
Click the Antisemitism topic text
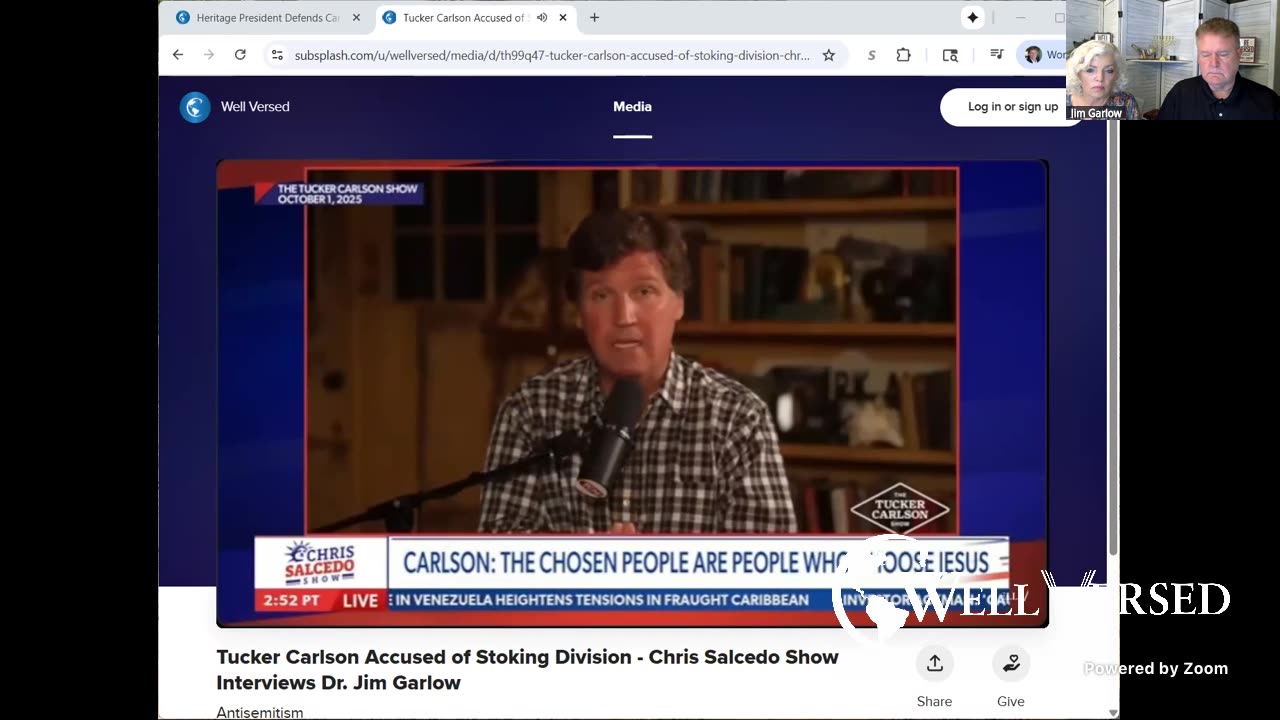point(260,712)
